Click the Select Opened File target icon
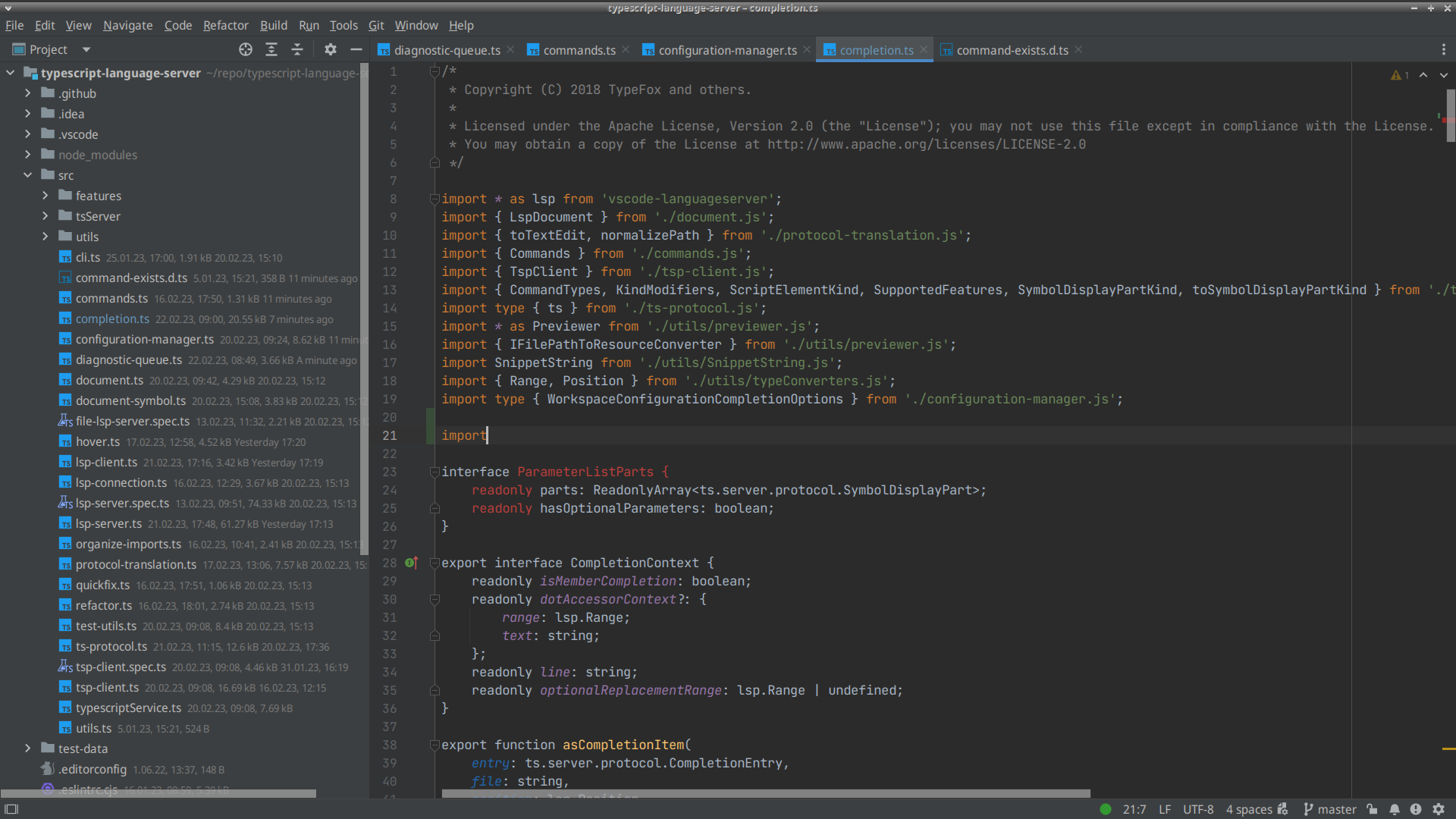Screen dimensions: 1456x819 pos(245,49)
